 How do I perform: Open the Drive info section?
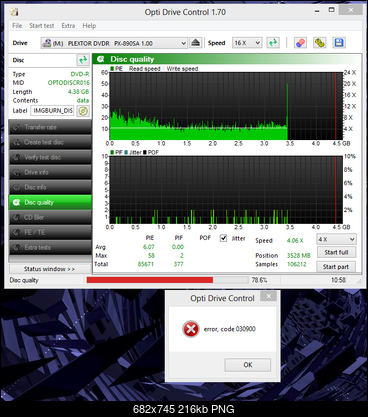50,172
